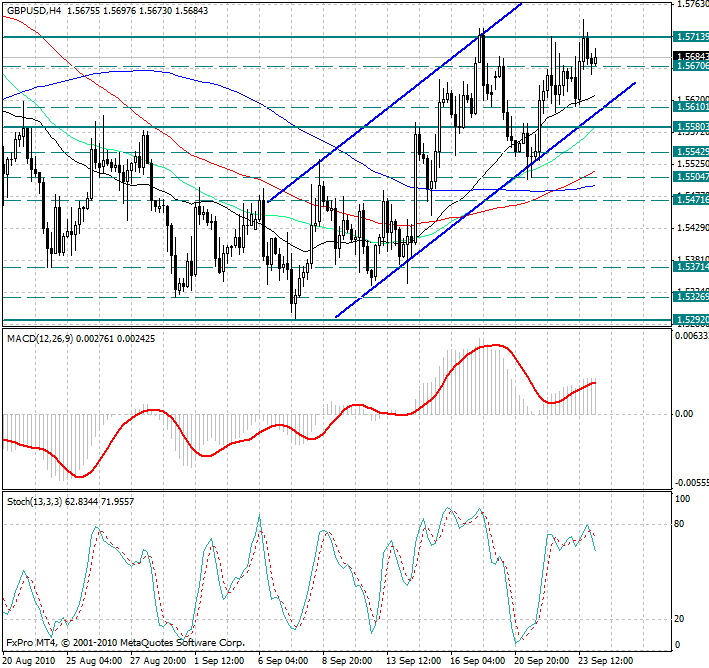Click the Stochastic 100 axis value
This screenshot has width=709, height=668.
pyautogui.click(x=682, y=499)
